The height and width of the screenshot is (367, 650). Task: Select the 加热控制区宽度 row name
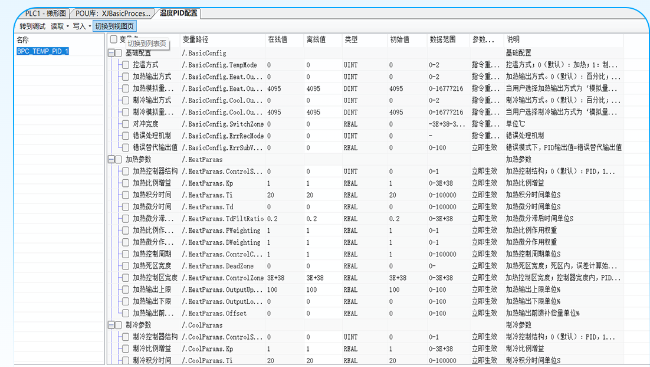coord(155,278)
